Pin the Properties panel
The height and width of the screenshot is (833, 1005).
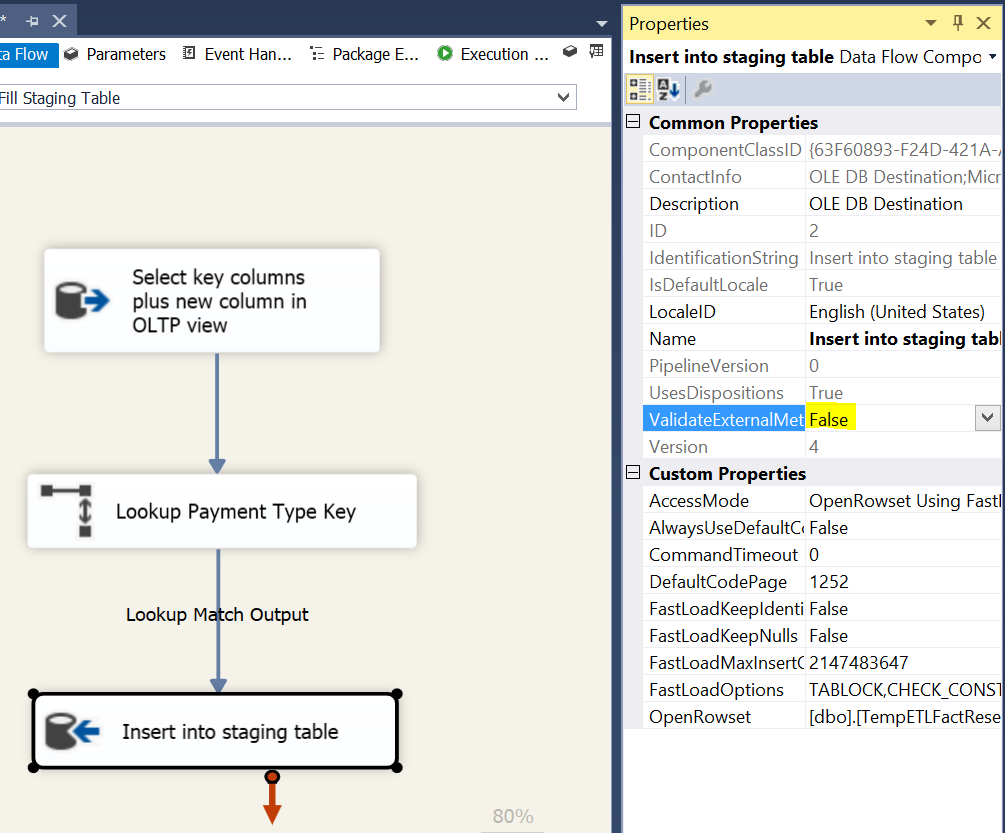(x=957, y=23)
